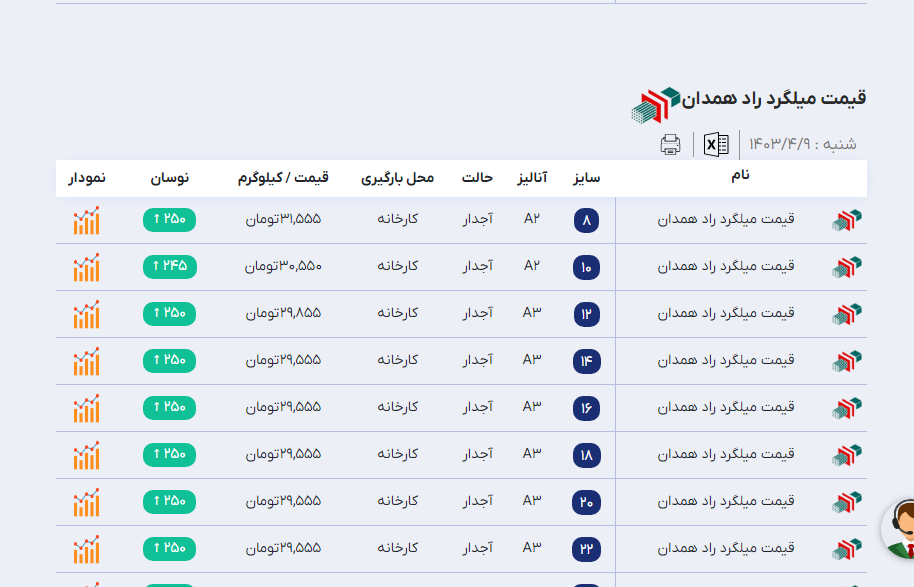Click the green ۲۴۵ fluctuation badge
This screenshot has height=587, width=914.
(170, 266)
